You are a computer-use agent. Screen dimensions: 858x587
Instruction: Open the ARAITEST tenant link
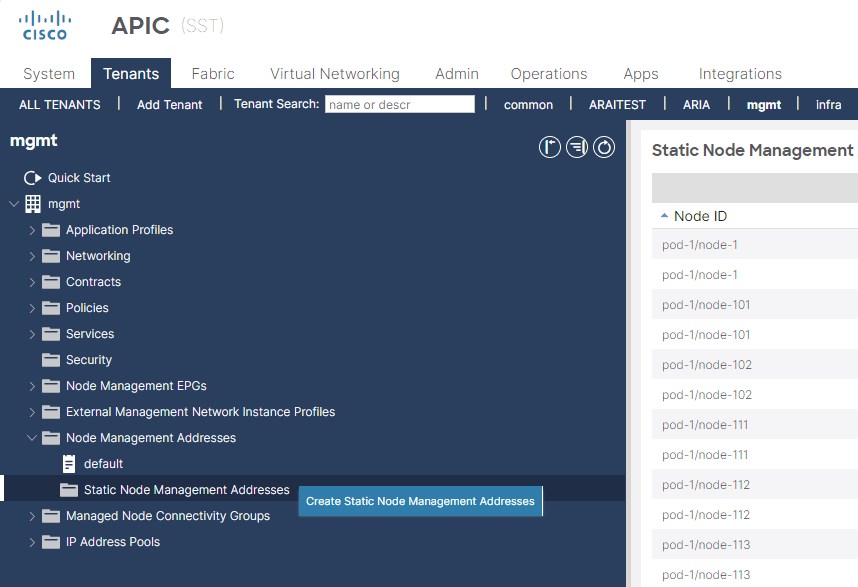[617, 105]
